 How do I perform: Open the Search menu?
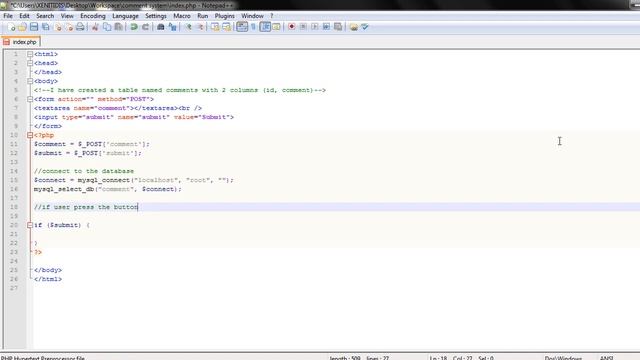click(x=45, y=16)
